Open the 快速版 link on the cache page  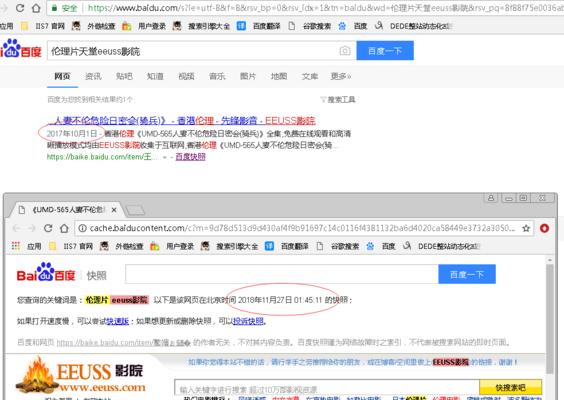coord(118,321)
